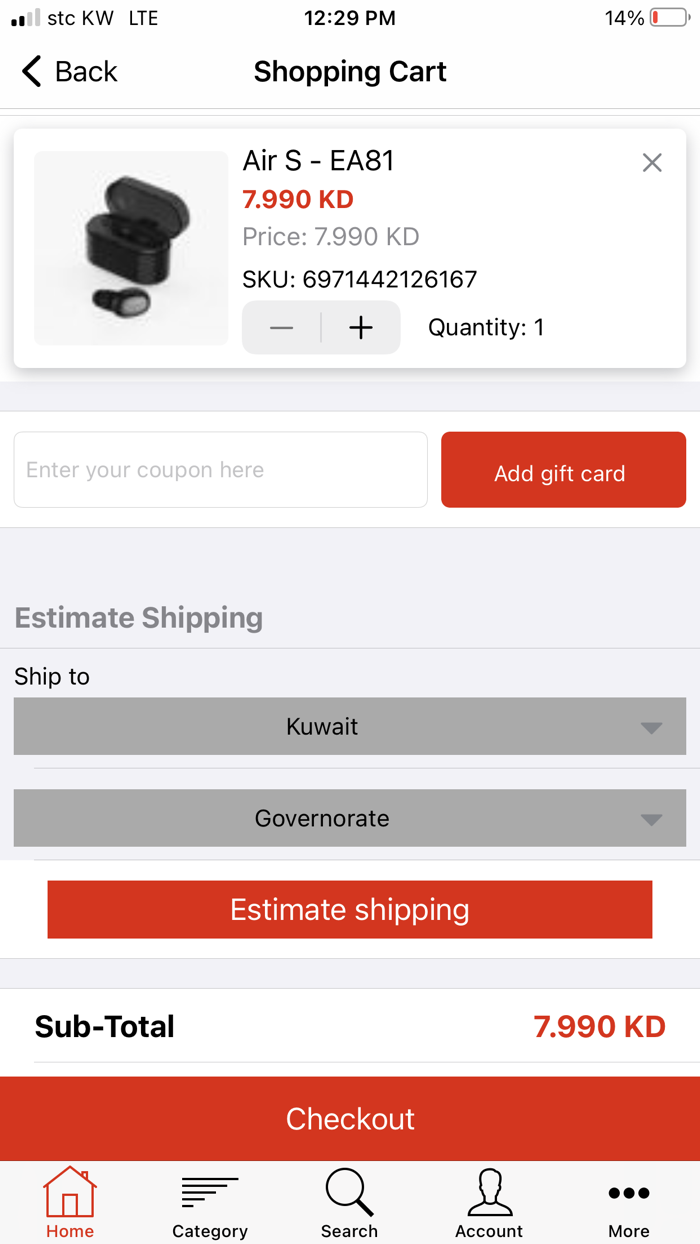Tap the Estimate shipping button
Viewport: 700px width, 1244px height.
(x=350, y=909)
